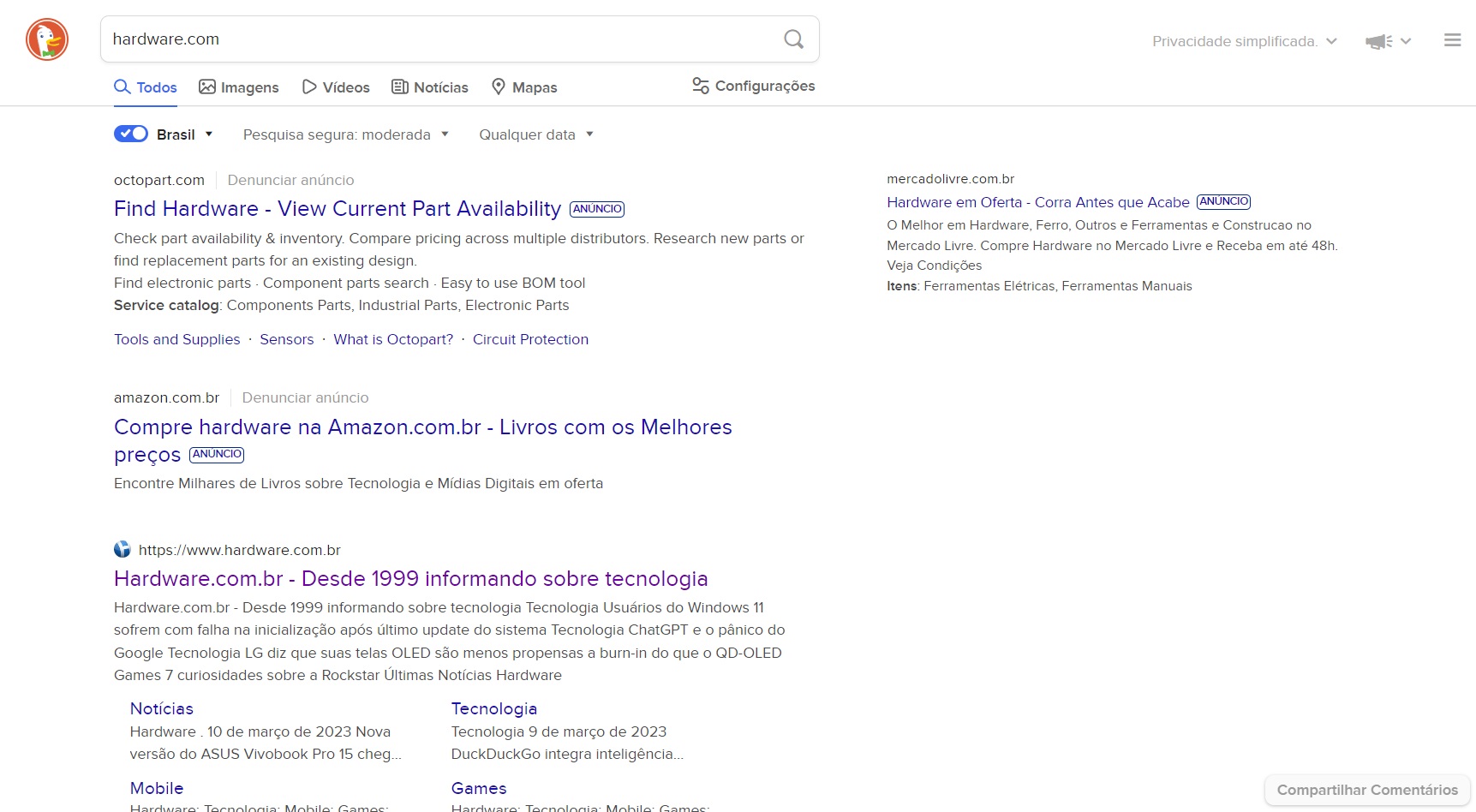
Task: Open What is Octopart? link
Action: [x=393, y=339]
